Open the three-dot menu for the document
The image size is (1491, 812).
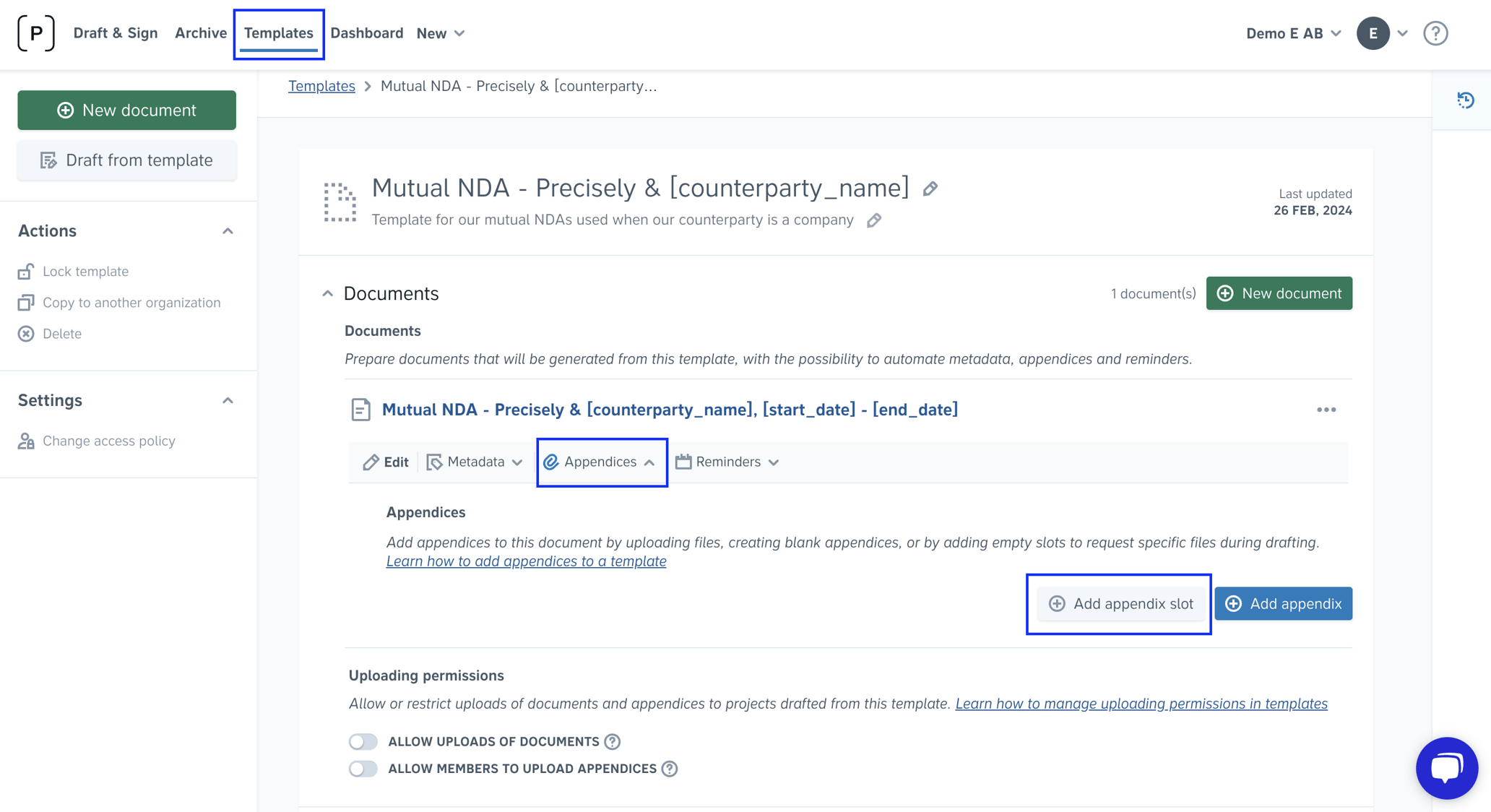point(1326,410)
